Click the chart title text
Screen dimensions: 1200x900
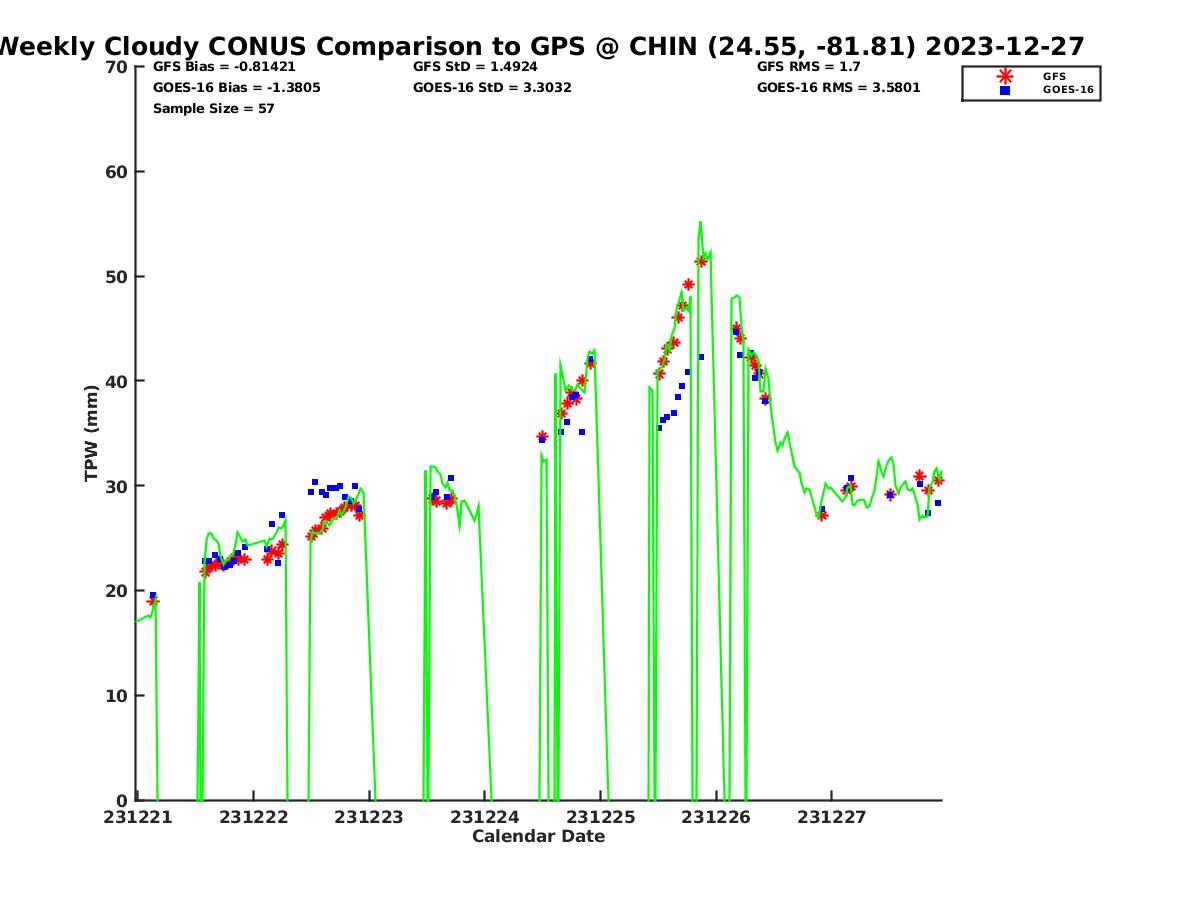540,46
